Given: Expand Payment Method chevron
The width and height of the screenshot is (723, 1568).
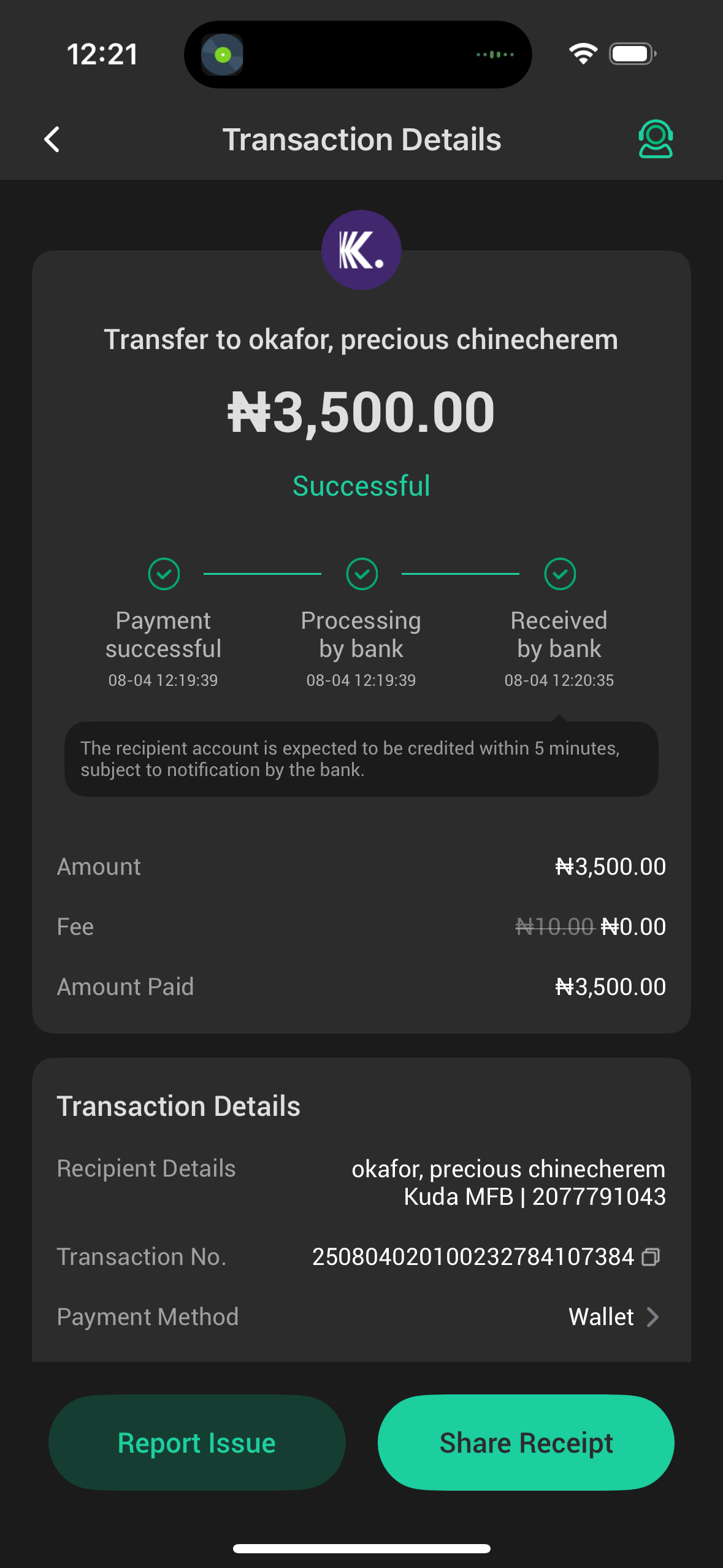Looking at the screenshot, I should (x=653, y=1316).
